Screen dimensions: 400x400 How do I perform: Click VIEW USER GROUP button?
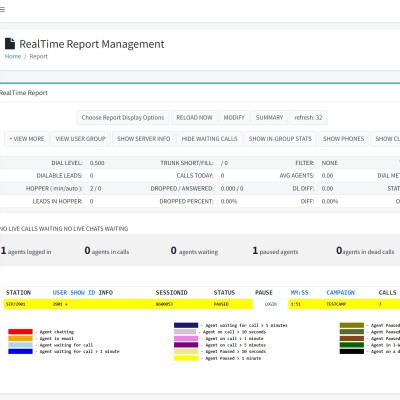click(81, 139)
